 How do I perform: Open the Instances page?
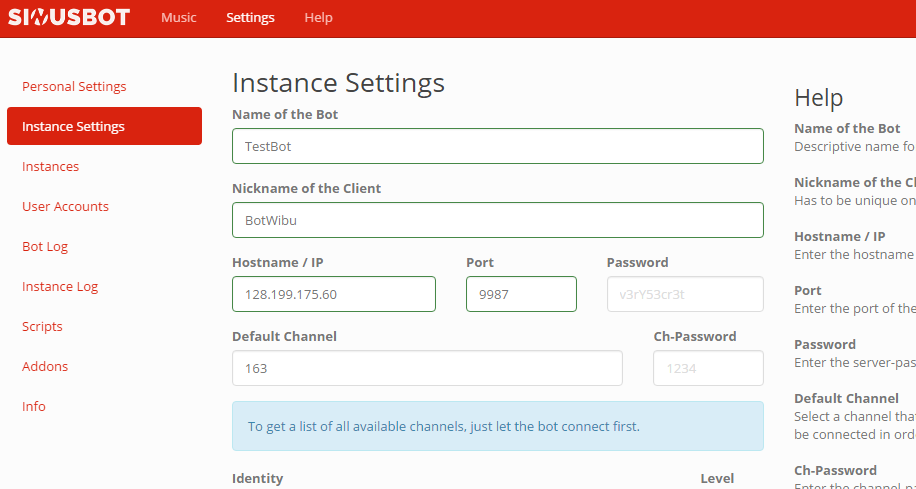click(50, 167)
